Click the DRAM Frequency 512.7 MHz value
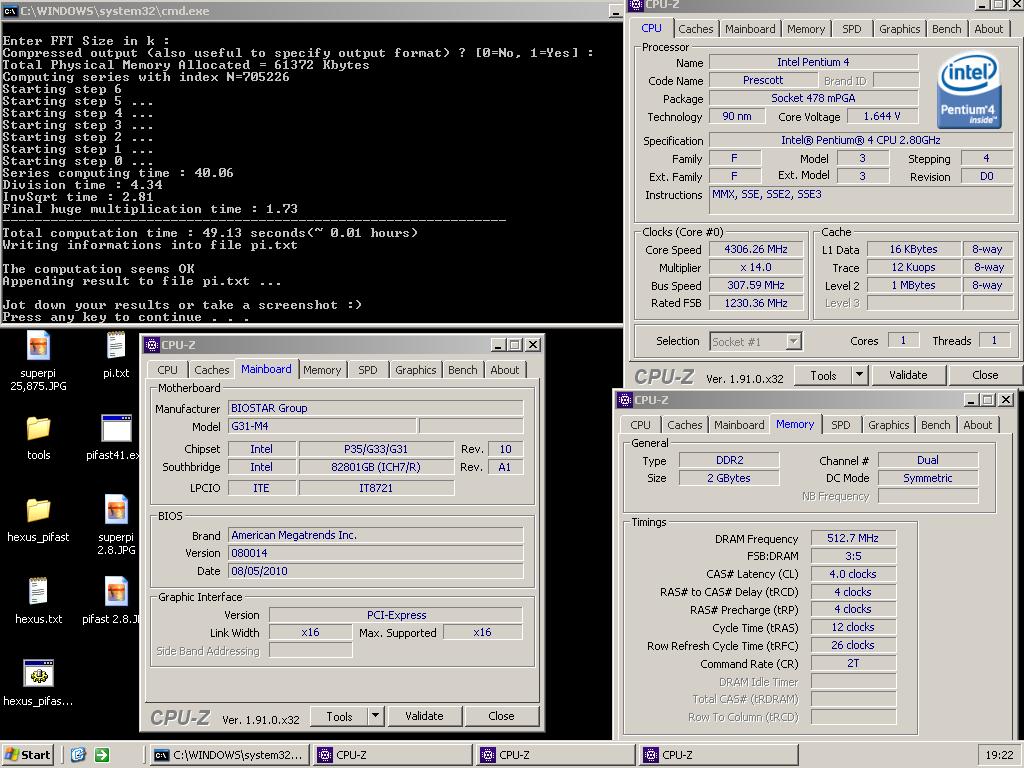1024x768 pixels. 853,538
